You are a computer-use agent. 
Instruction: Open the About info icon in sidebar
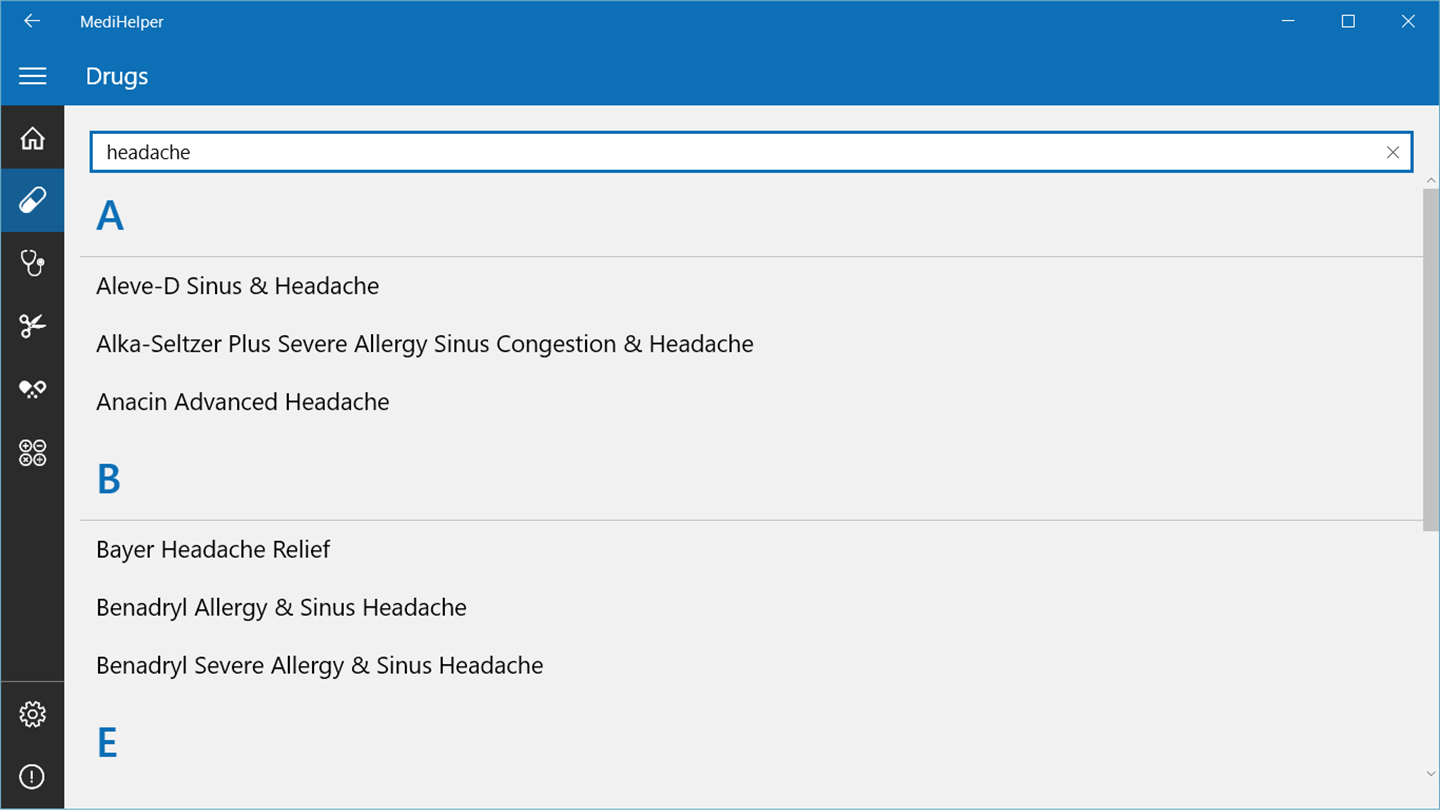(32, 776)
